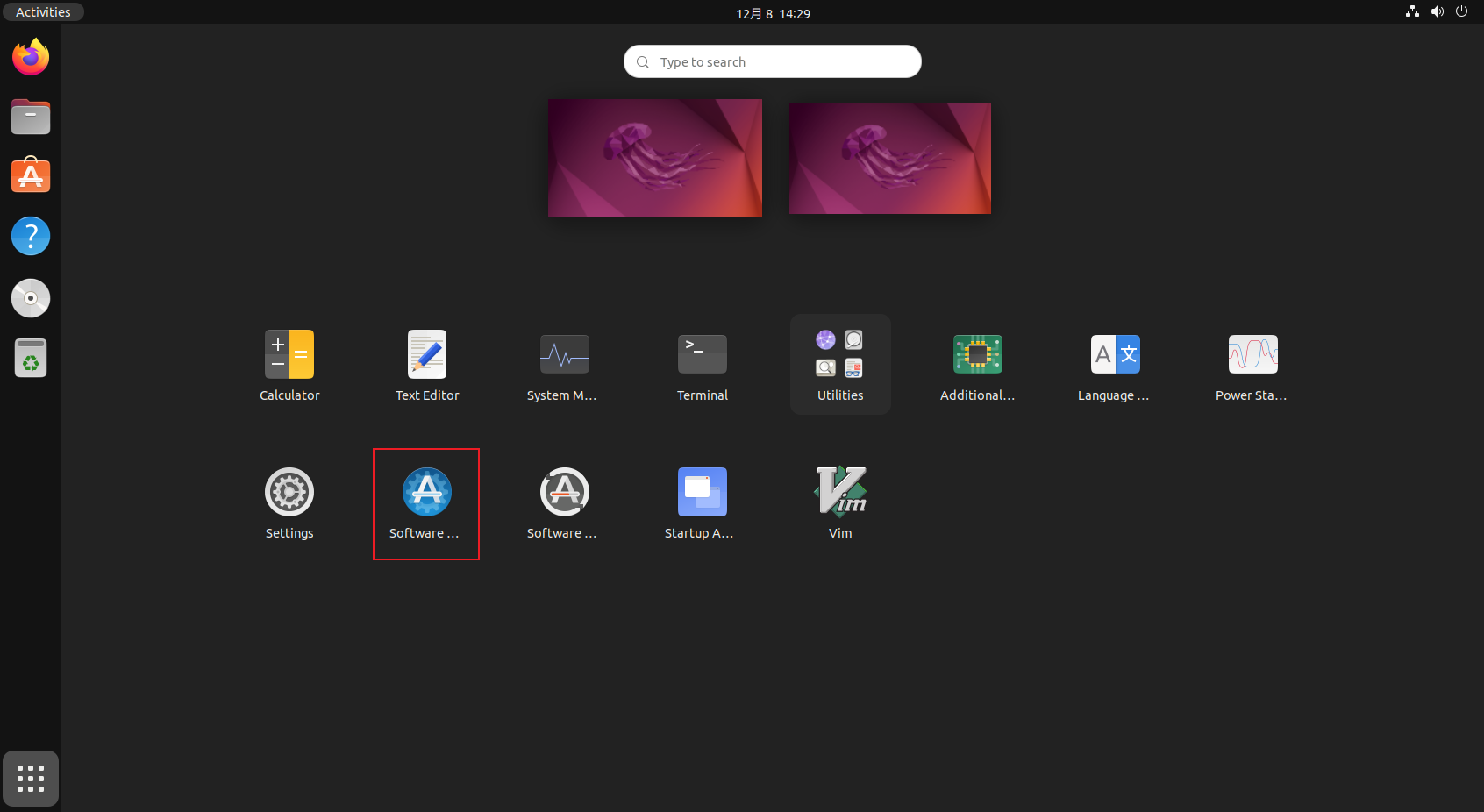Click the optical disc icon in the dock
1484x812 pixels.
[31, 298]
